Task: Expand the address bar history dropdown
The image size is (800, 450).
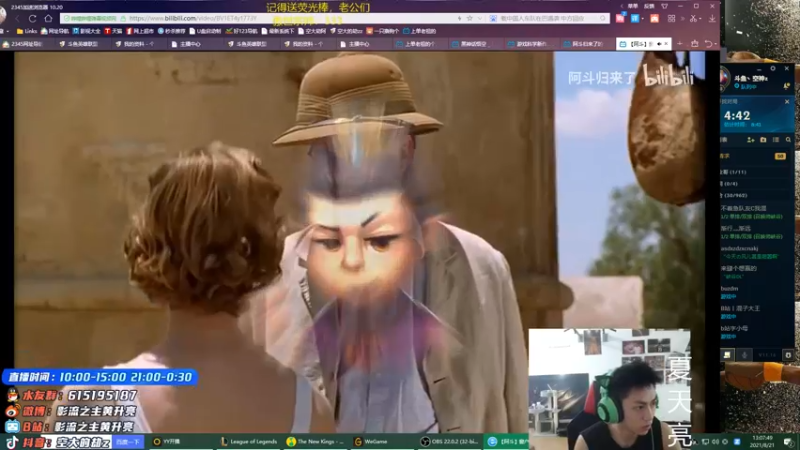Action: tap(479, 18)
